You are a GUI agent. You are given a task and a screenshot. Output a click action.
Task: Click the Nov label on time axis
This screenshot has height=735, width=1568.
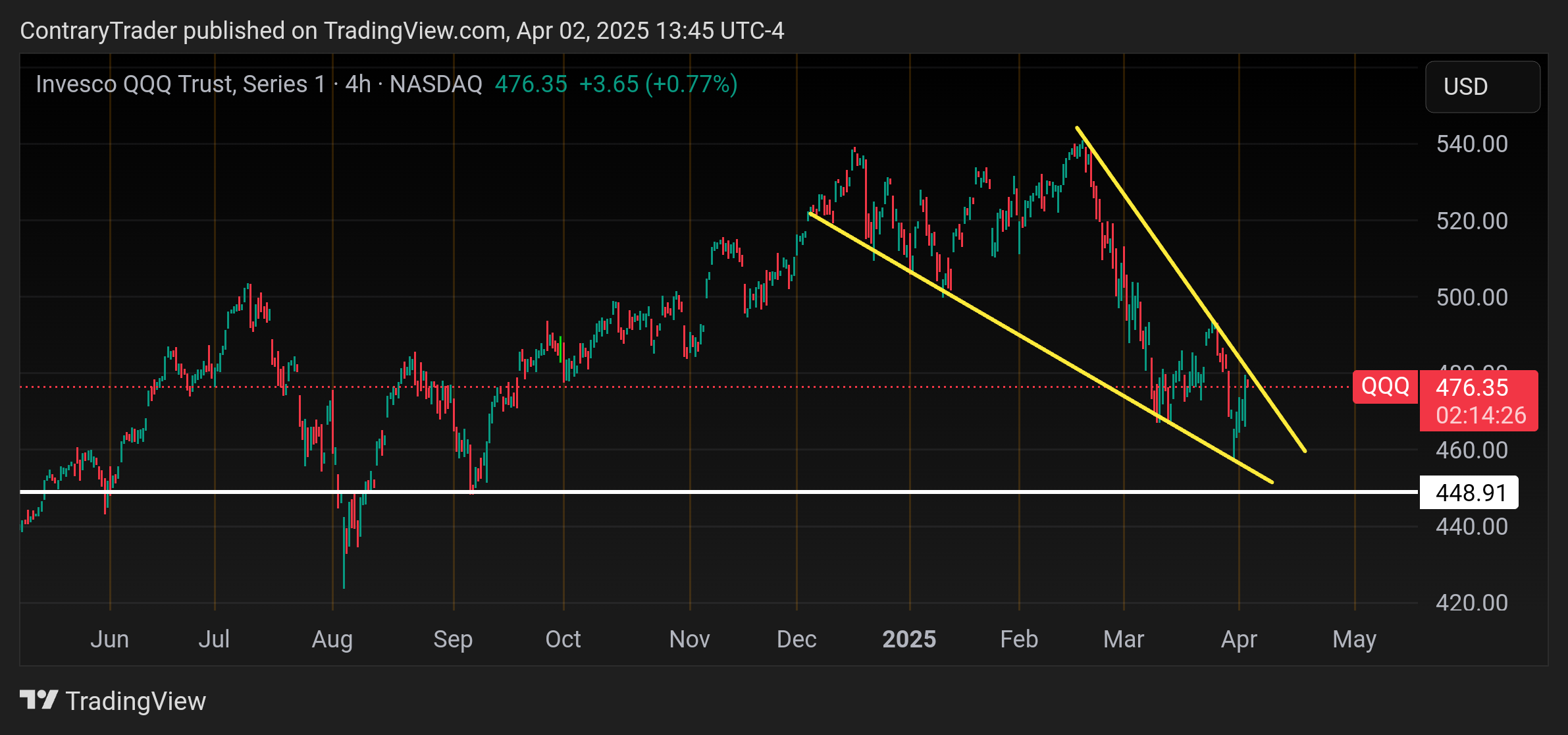(x=689, y=640)
